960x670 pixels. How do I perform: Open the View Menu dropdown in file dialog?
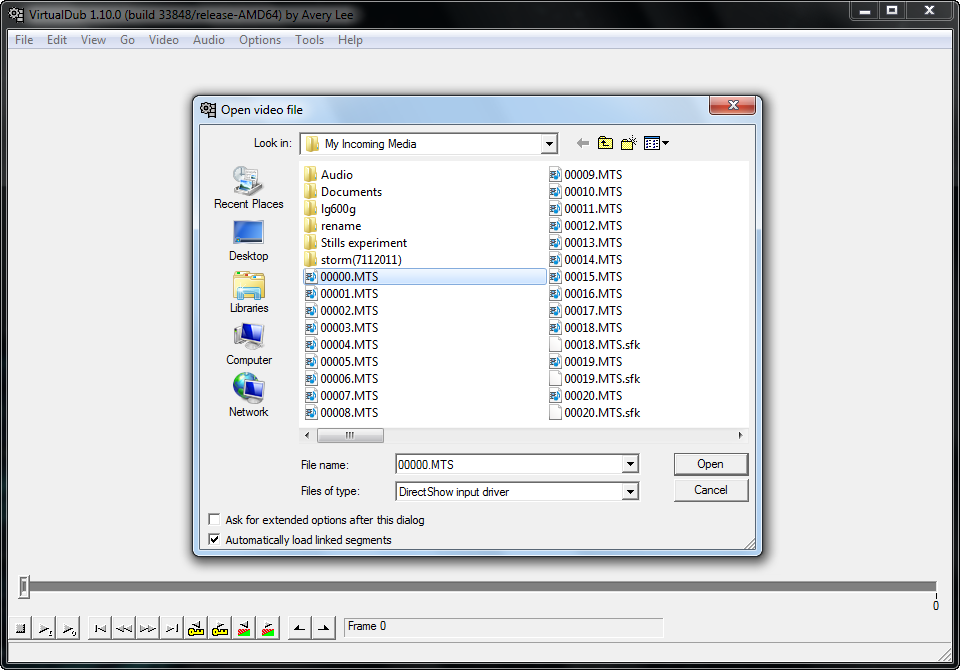point(656,143)
